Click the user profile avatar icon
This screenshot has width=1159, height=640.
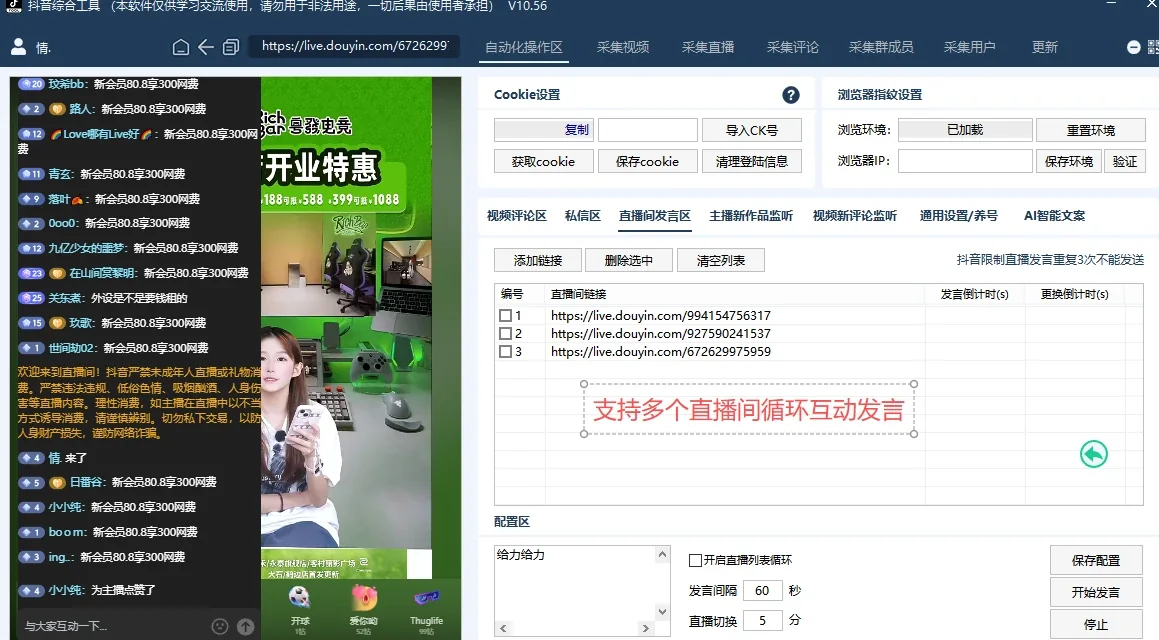[18, 47]
